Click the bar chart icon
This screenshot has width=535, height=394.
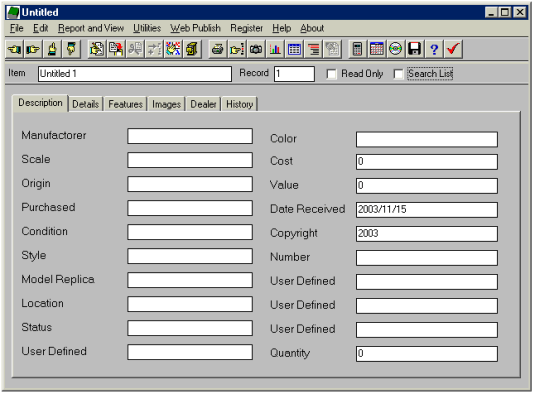(x=275, y=49)
